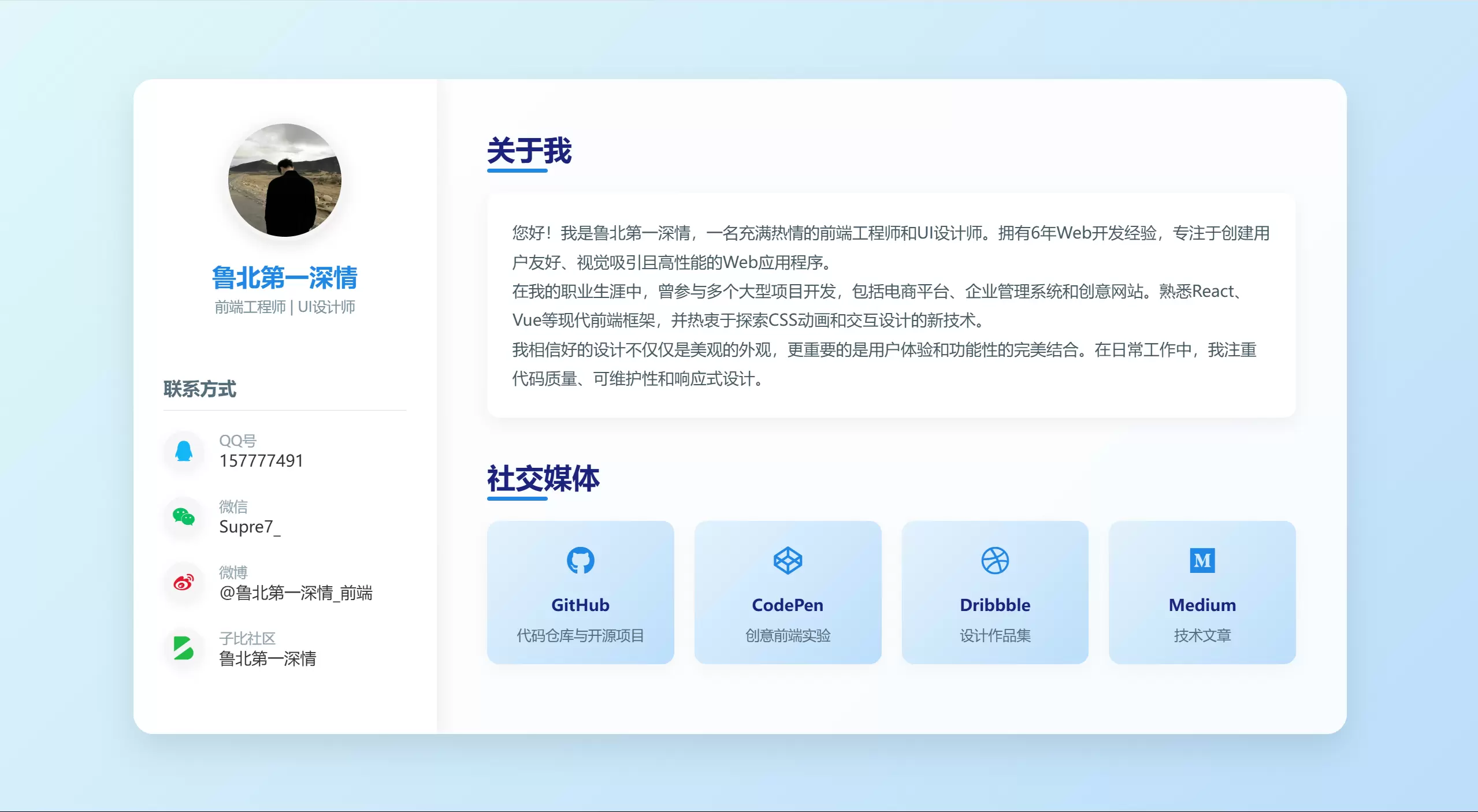Click the 子比社区 username 鲁北第一深情
The height and width of the screenshot is (812, 1478).
point(268,658)
